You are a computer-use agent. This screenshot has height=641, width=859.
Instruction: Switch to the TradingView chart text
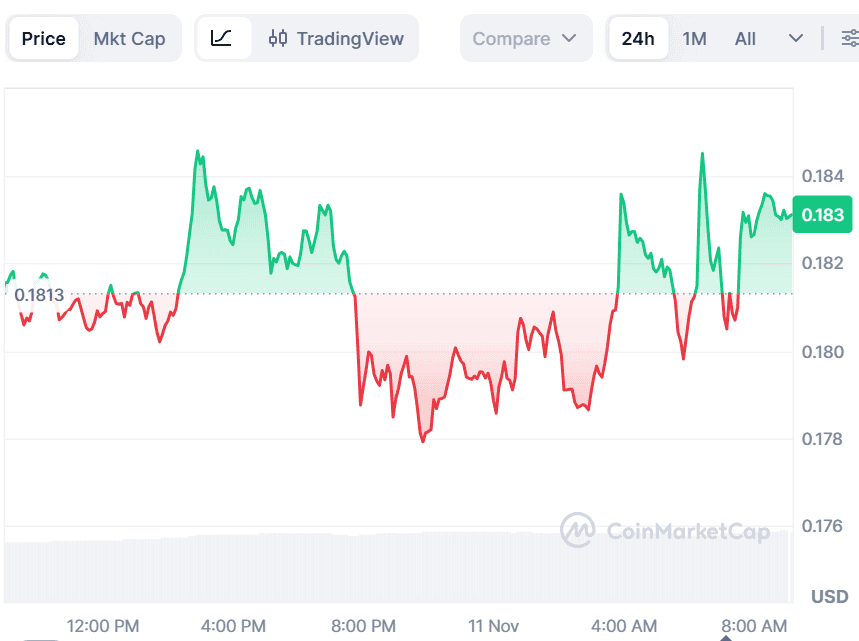(x=350, y=39)
